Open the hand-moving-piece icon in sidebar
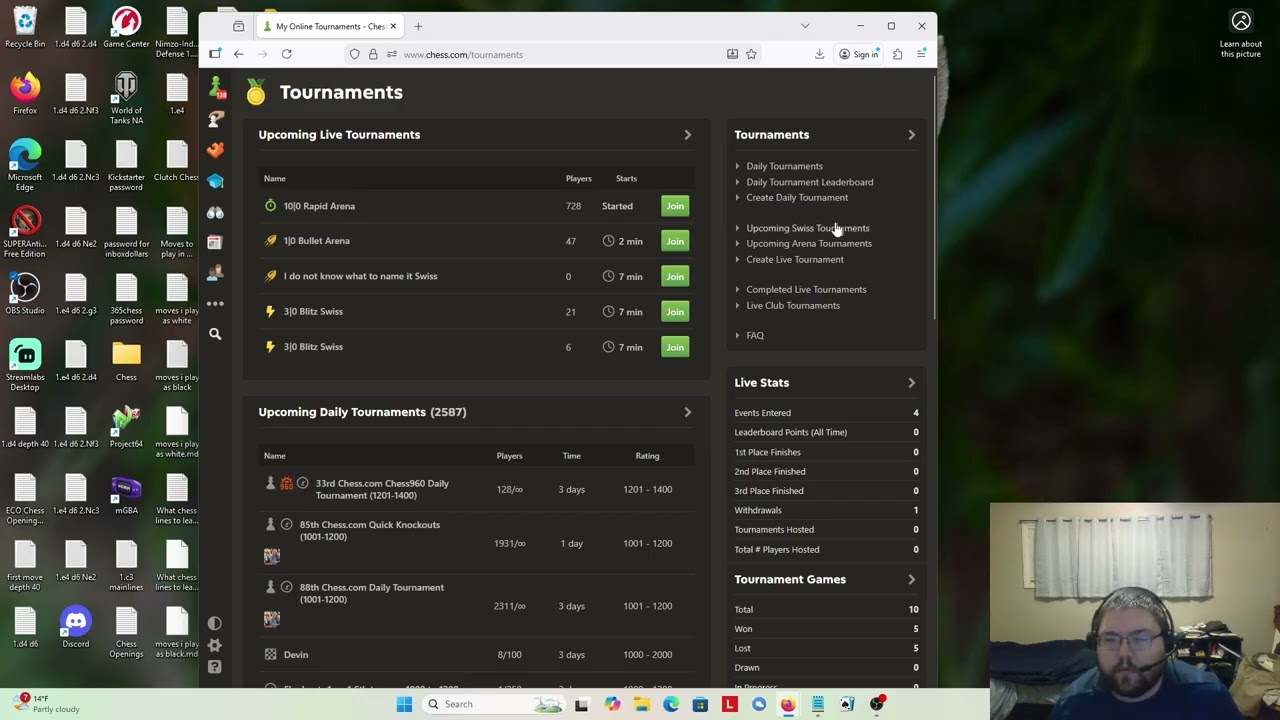Image resolution: width=1280 pixels, height=720 pixels. tap(215, 119)
